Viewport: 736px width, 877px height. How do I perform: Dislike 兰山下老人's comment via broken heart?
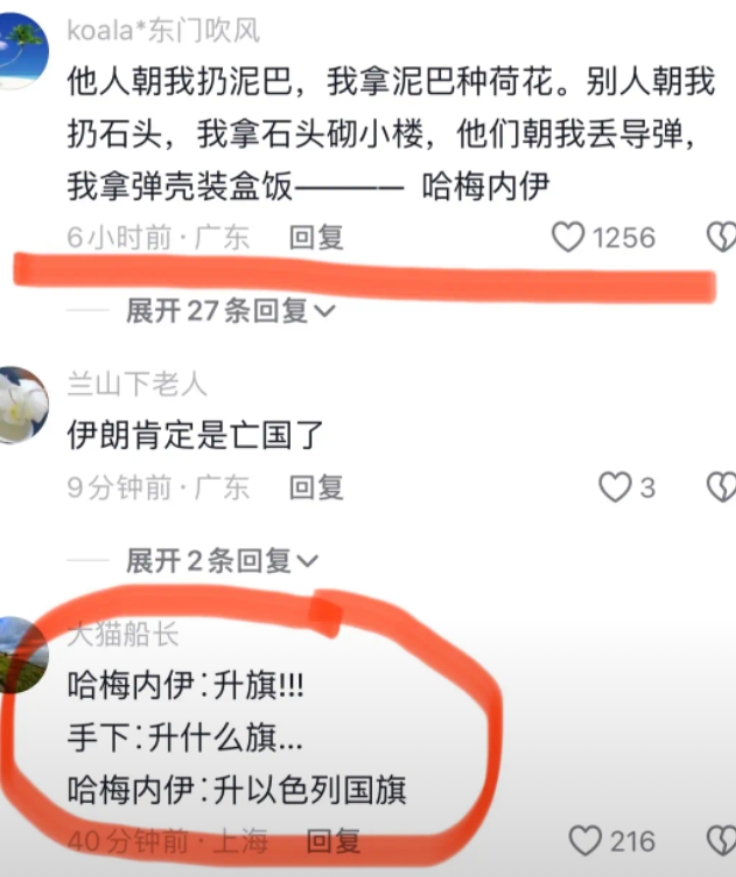pos(721,487)
